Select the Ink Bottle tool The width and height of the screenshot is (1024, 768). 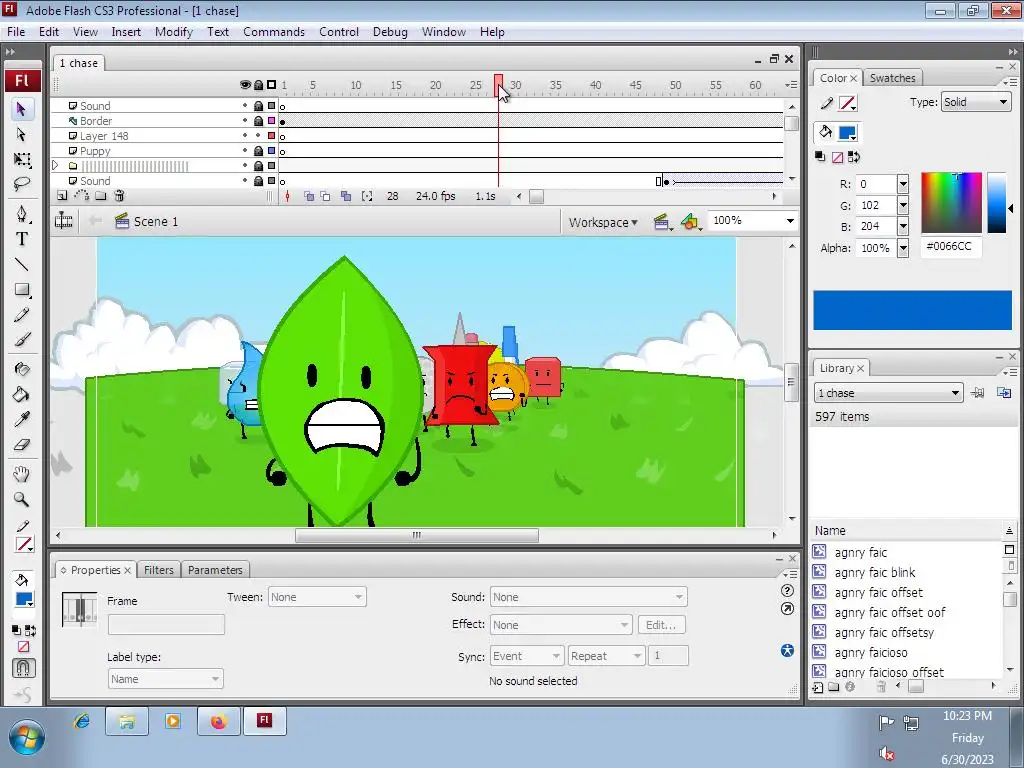[x=22, y=369]
